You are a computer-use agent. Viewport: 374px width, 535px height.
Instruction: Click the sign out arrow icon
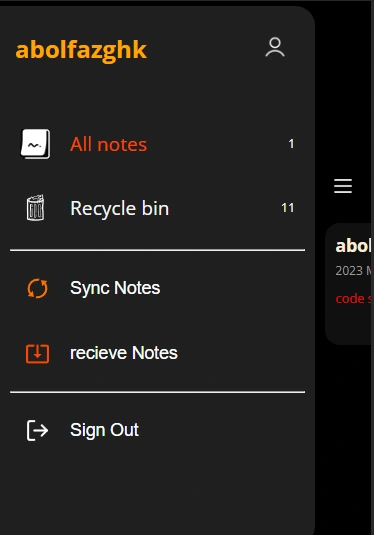38,430
